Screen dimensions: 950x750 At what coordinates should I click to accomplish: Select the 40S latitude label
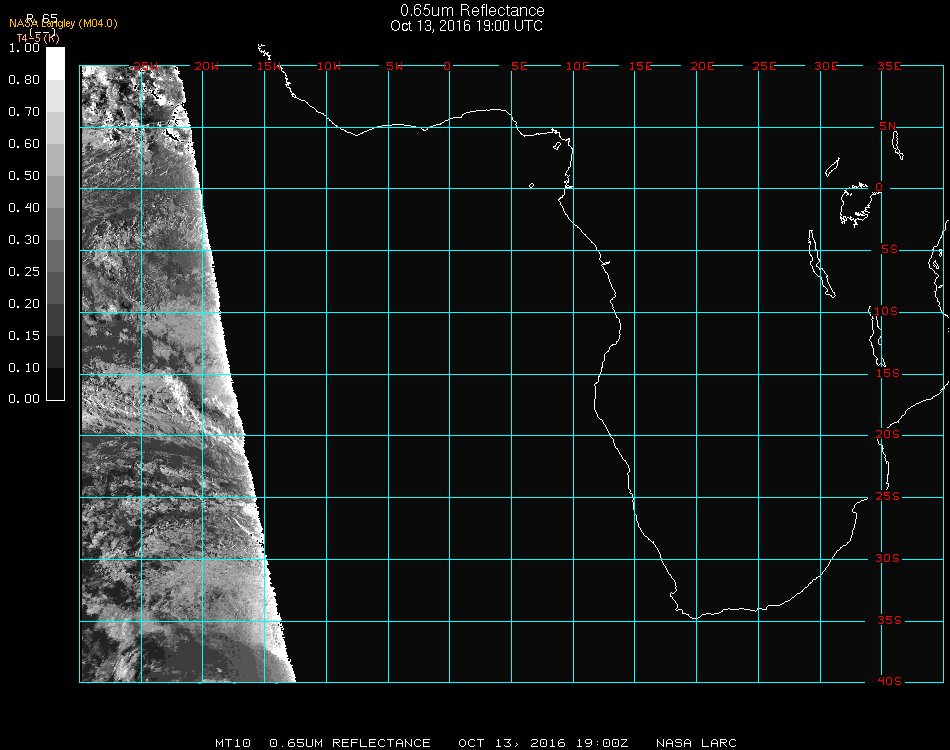(x=889, y=681)
